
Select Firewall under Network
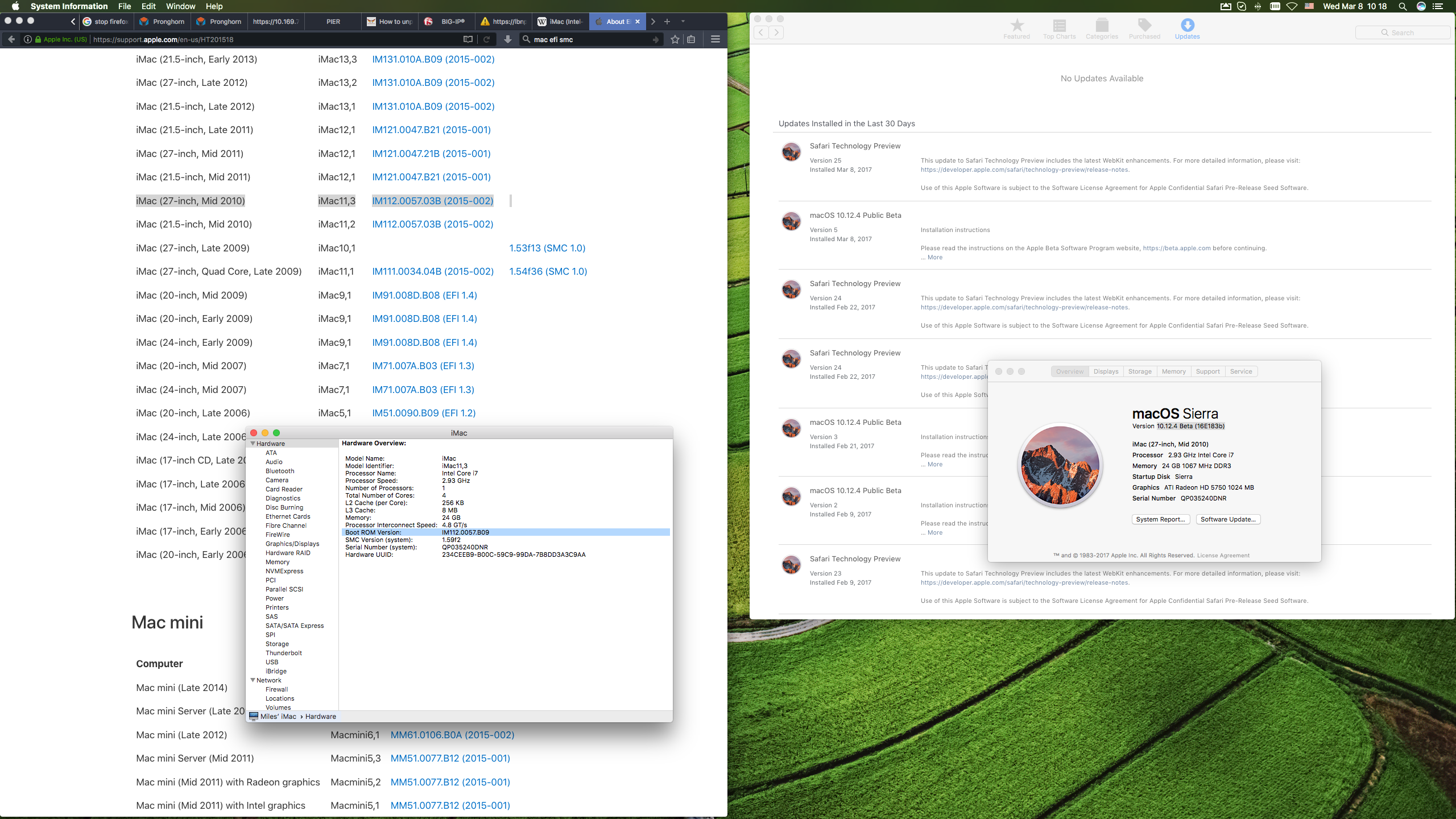coord(276,689)
